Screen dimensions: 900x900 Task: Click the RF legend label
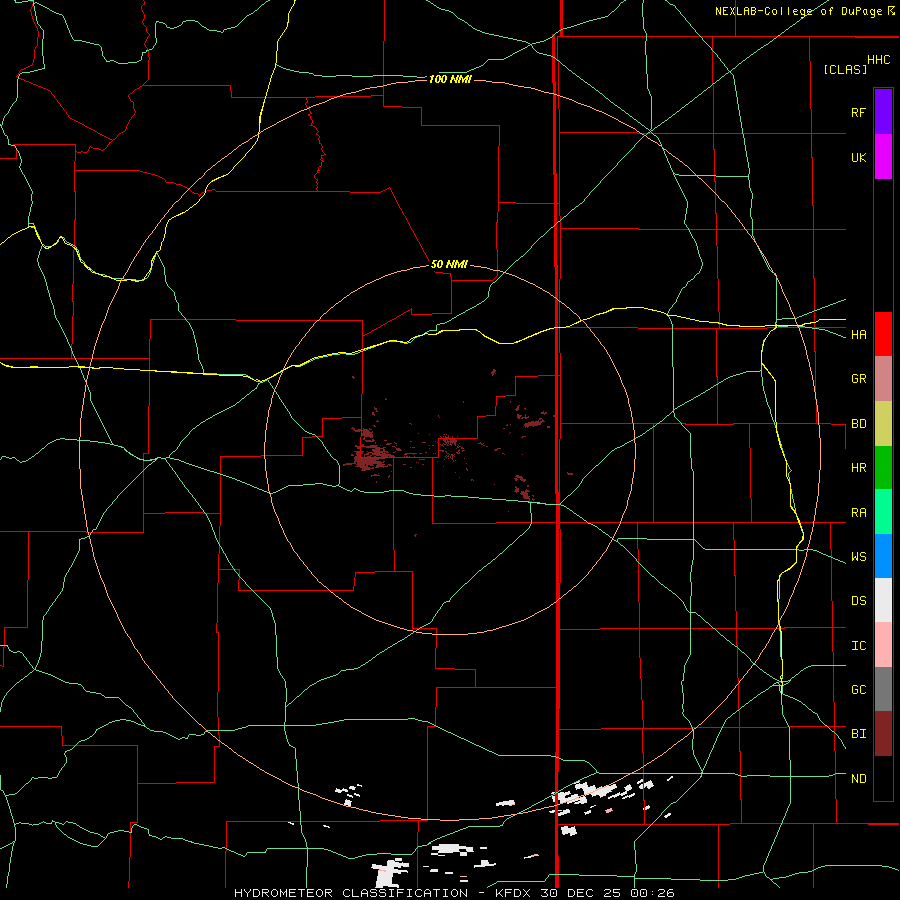[x=858, y=112]
